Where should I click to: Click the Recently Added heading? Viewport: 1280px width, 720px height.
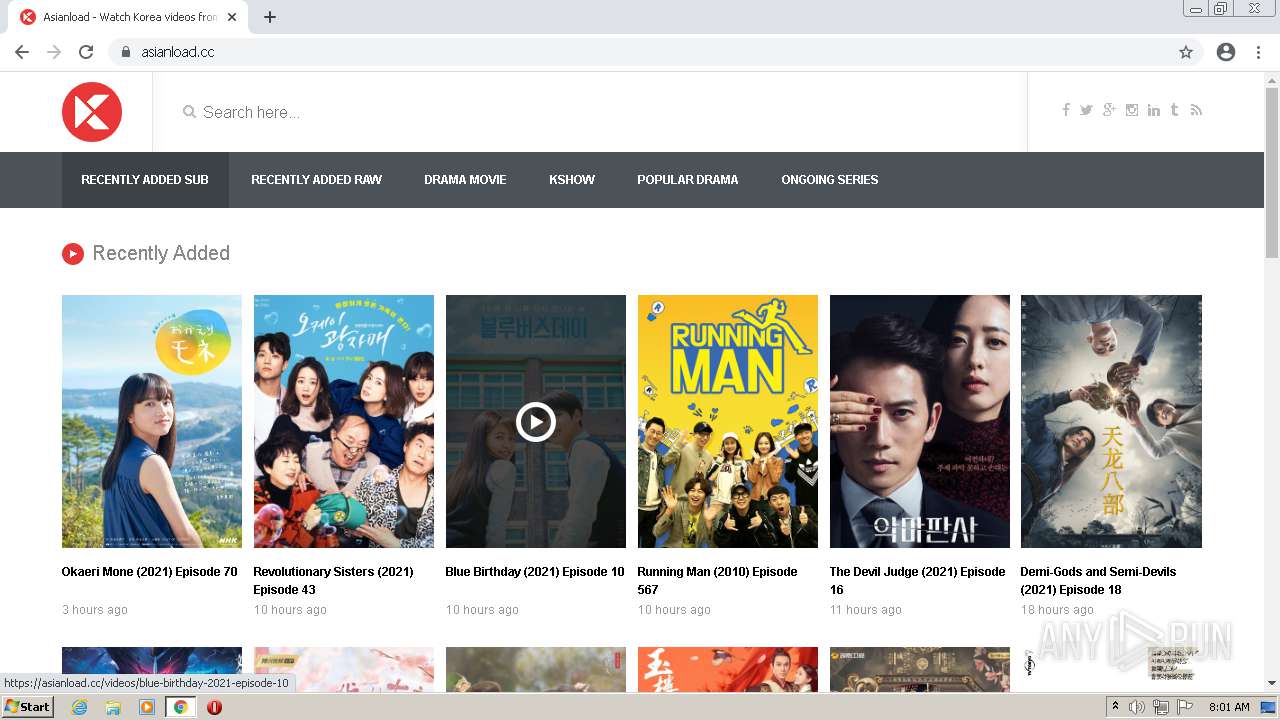[161, 254]
